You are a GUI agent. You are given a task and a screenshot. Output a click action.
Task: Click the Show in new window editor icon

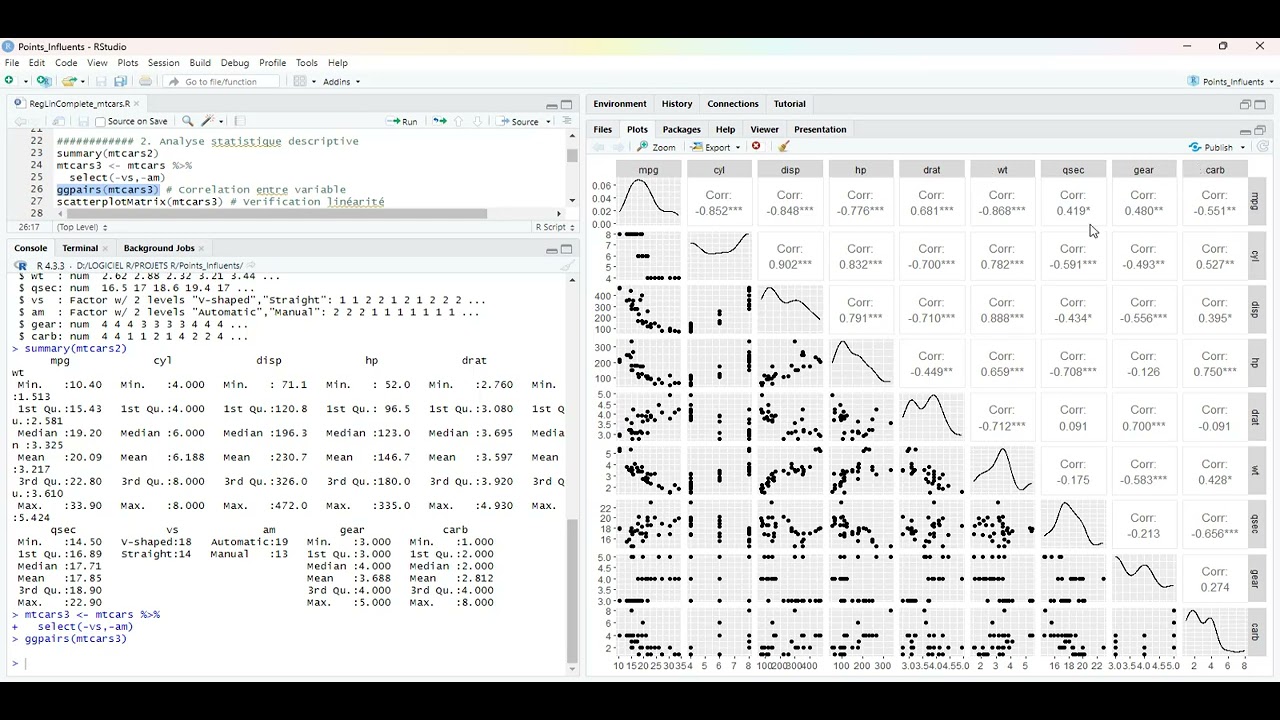pos(59,121)
